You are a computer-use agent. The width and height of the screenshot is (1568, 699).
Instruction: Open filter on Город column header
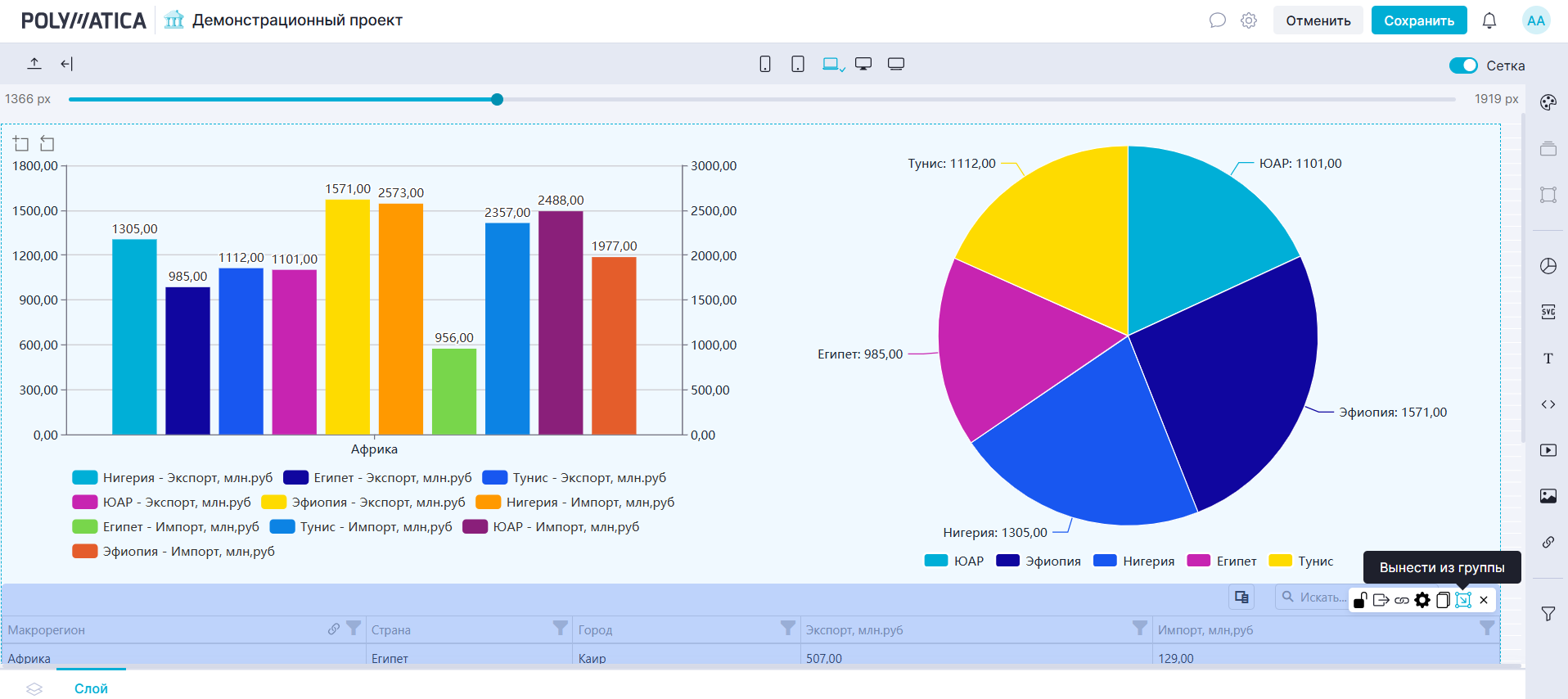787,628
